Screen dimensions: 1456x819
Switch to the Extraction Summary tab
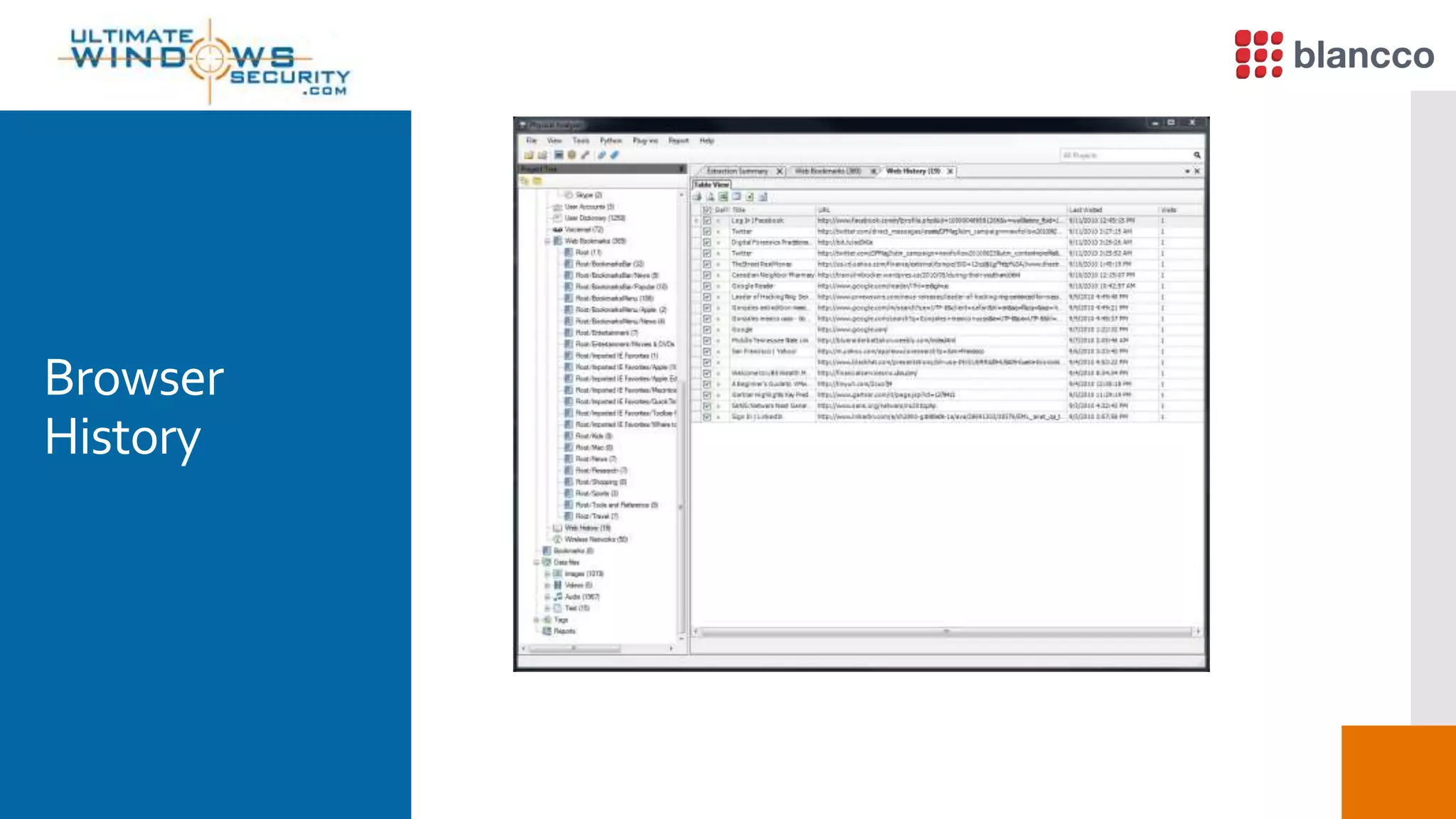(x=737, y=171)
